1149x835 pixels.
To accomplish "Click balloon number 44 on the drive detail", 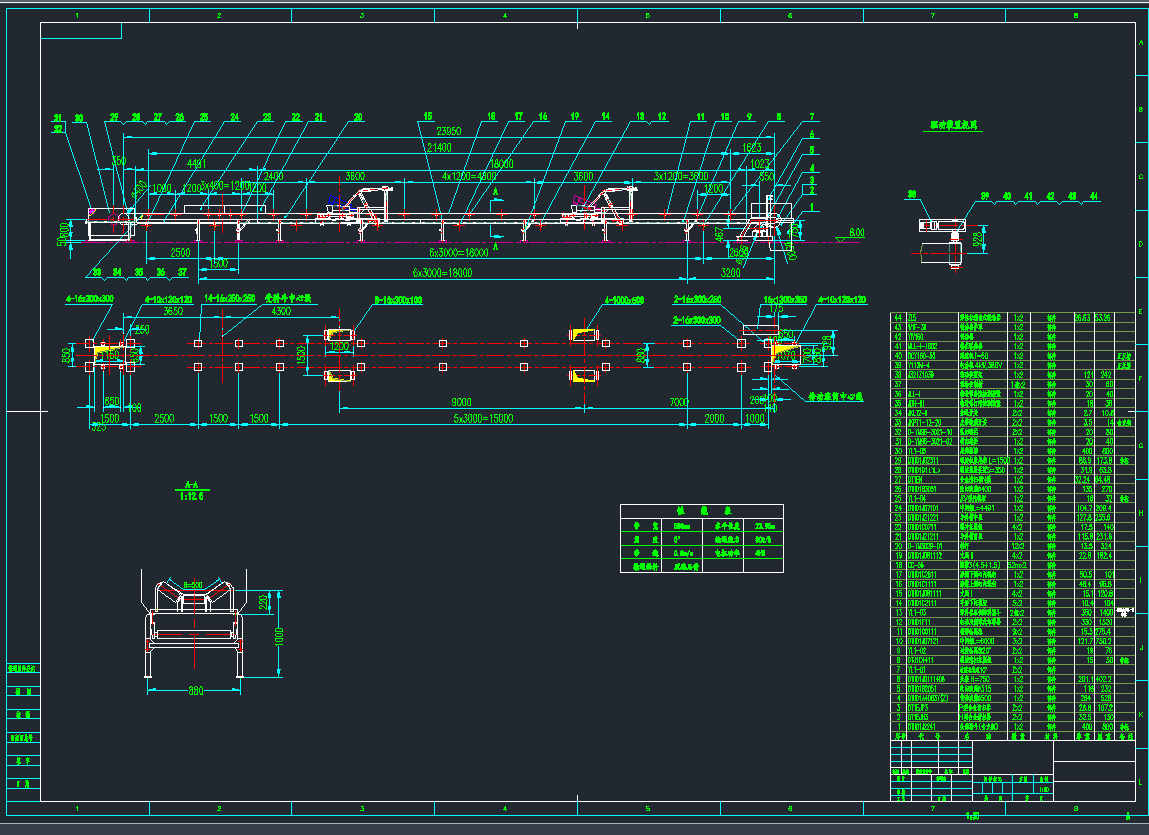I will point(1094,196).
